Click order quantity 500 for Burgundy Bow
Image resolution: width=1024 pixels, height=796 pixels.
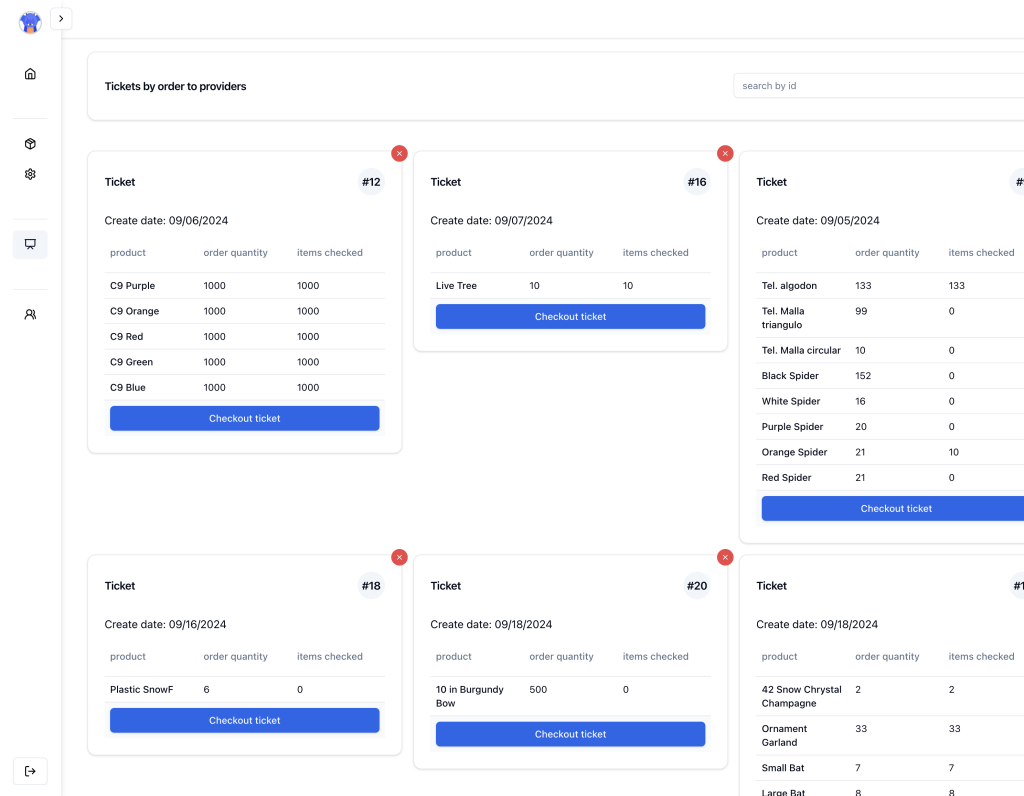click(x=538, y=690)
